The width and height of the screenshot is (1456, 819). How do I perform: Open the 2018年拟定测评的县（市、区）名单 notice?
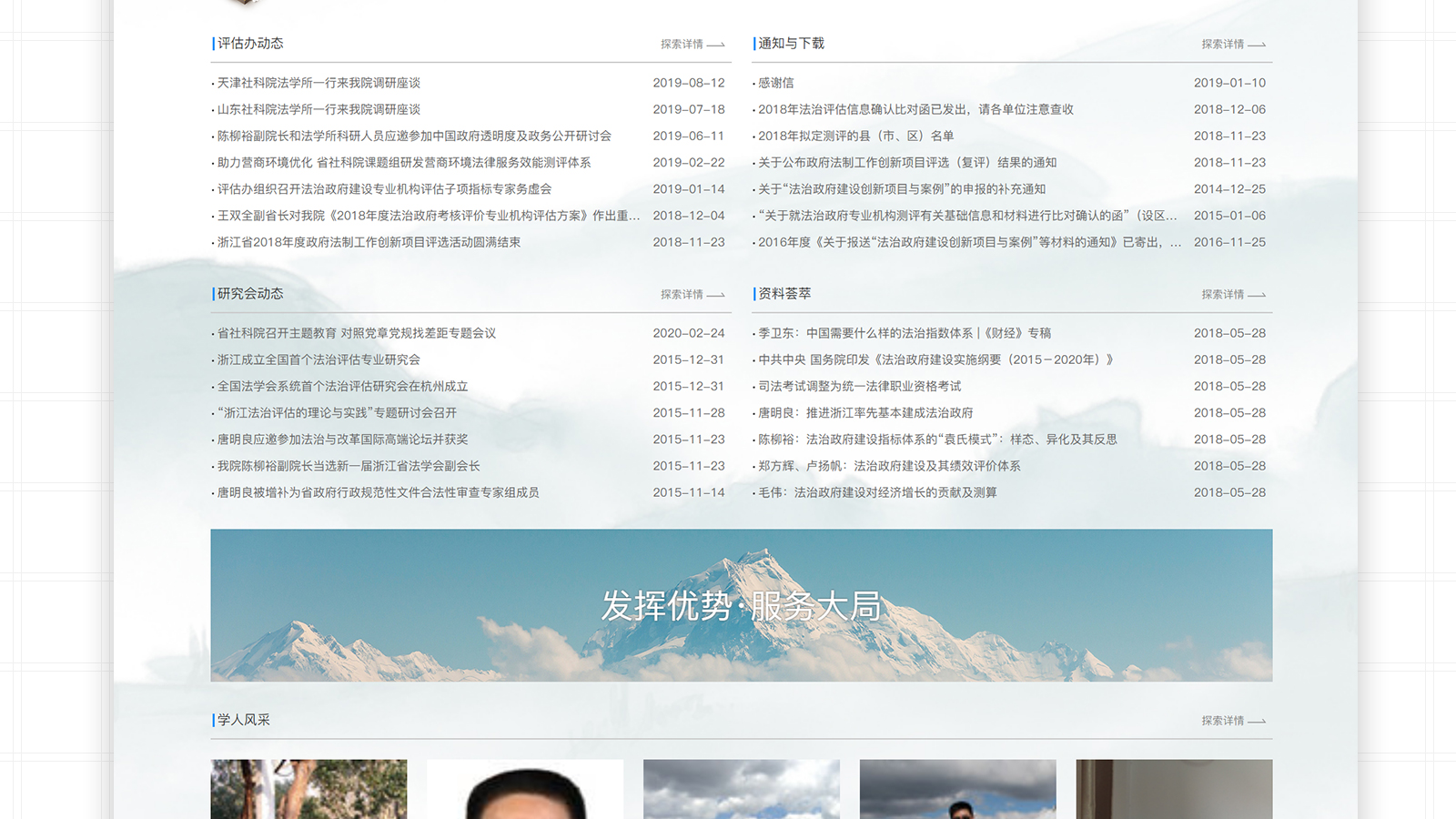855,136
